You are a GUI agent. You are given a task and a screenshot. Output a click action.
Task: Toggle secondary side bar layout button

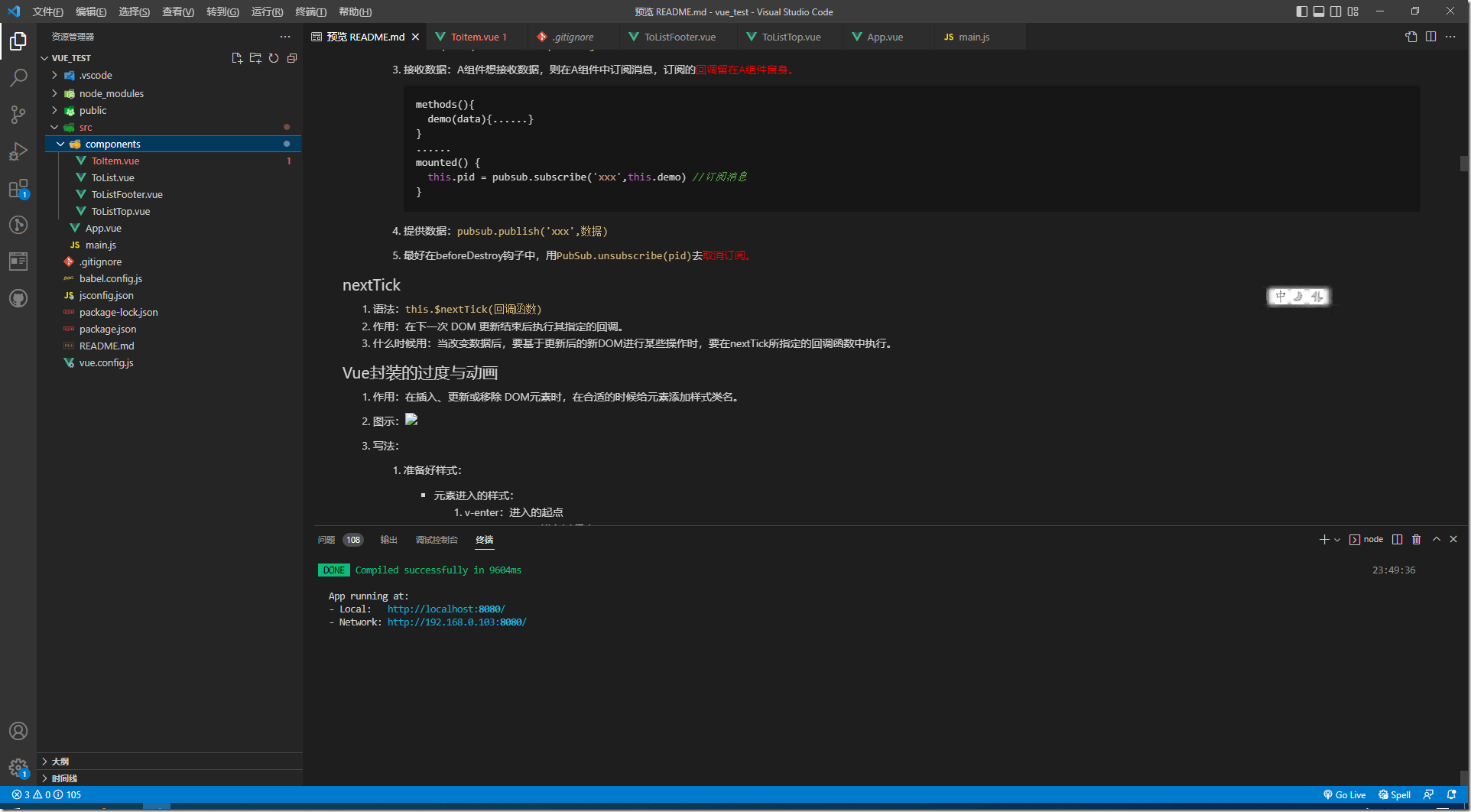1336,11
